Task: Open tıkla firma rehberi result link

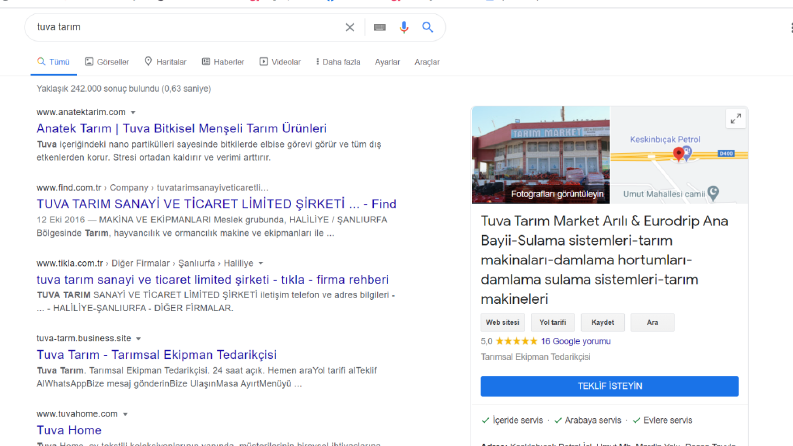Action: [212, 280]
